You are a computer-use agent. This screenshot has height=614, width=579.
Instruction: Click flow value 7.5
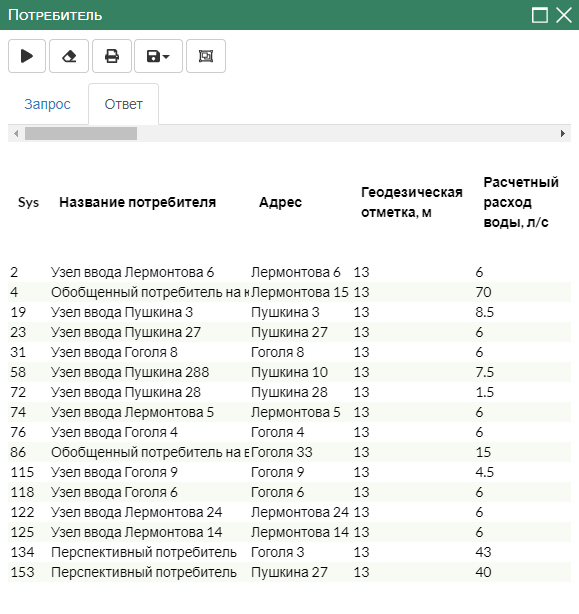[485, 372]
